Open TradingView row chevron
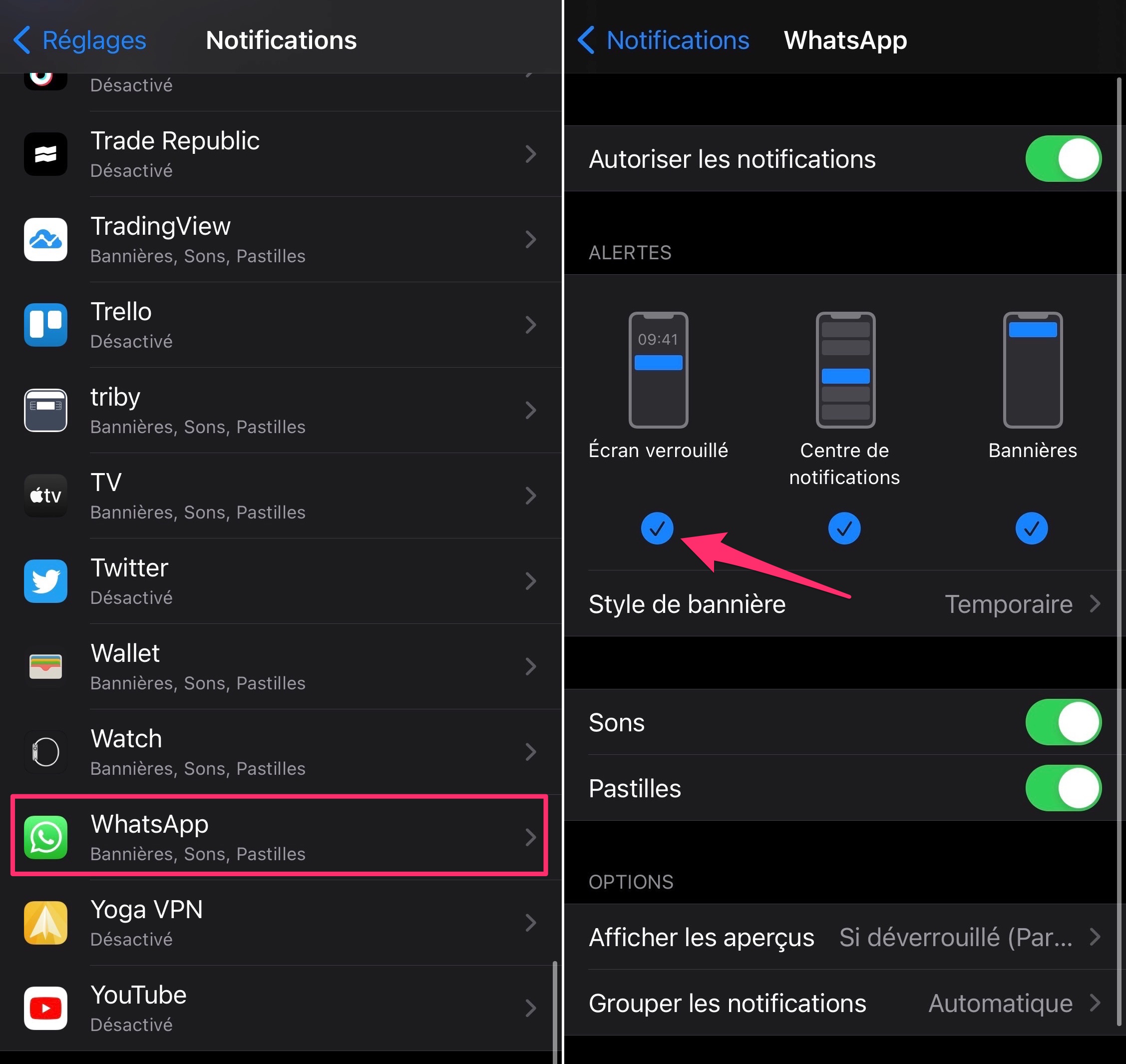 pyautogui.click(x=531, y=239)
